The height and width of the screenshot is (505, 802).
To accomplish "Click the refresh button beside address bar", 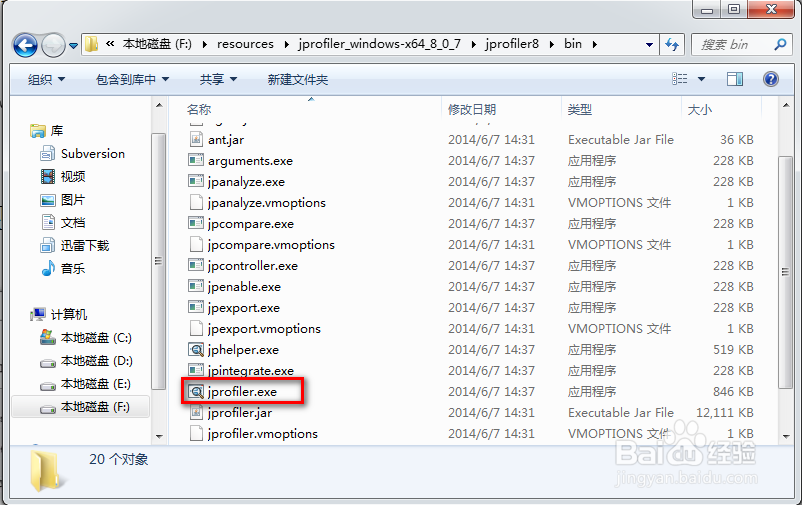I will click(672, 45).
